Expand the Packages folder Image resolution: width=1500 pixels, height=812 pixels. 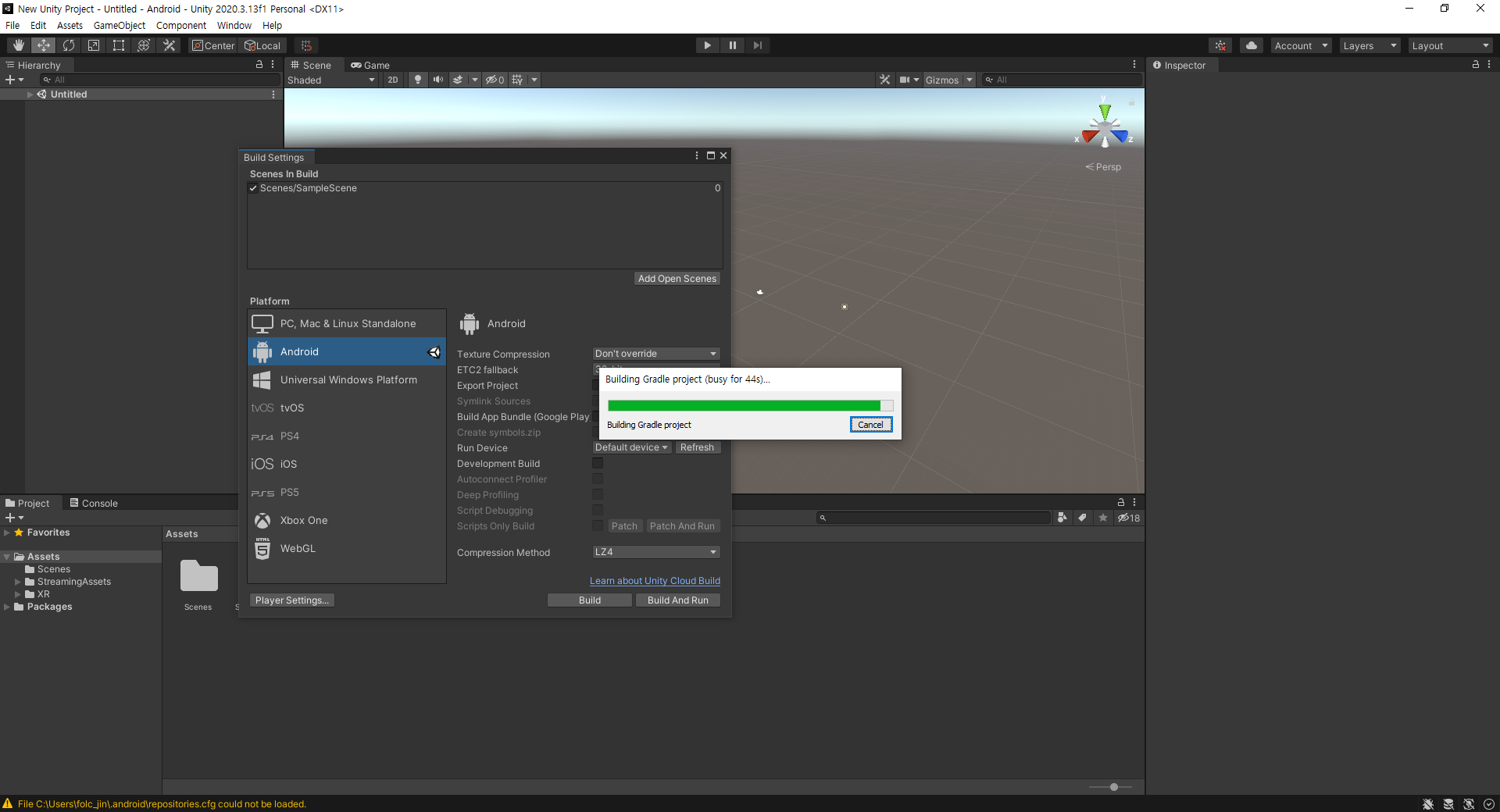[x=7, y=607]
